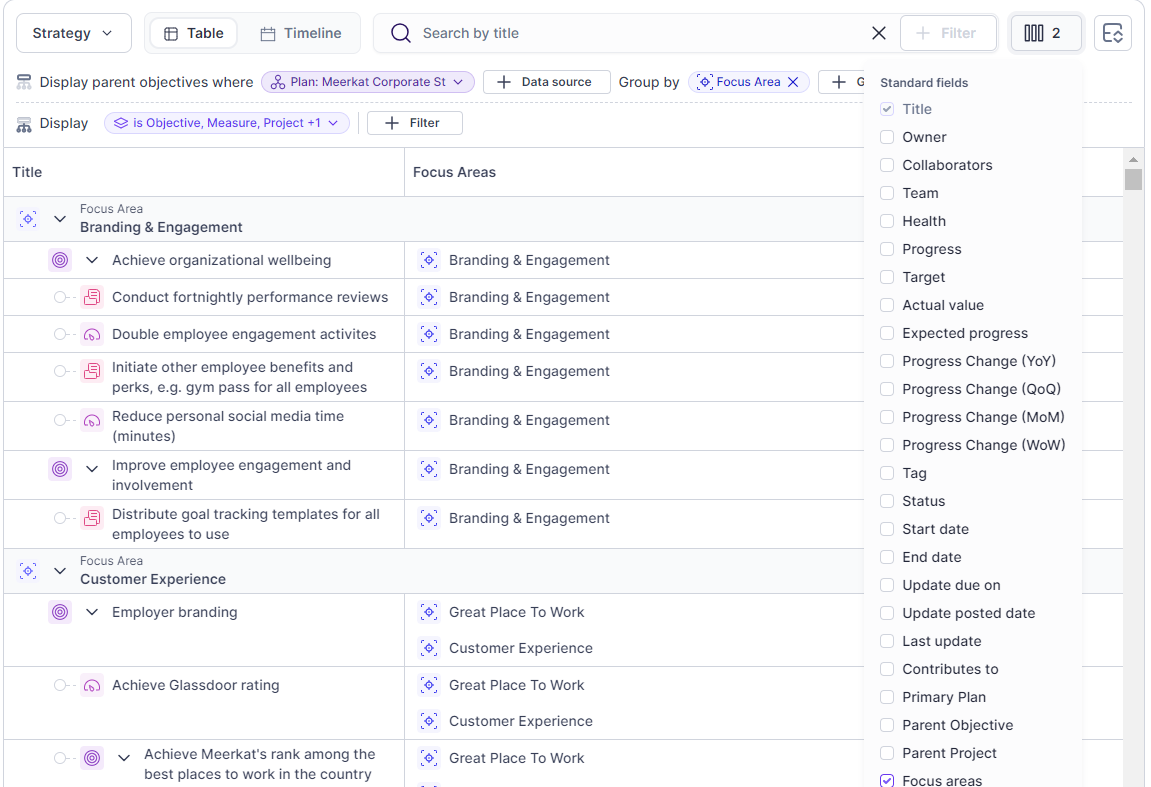
Task: Click measure icon beside Double employee engagement activites
Action: 92,334
